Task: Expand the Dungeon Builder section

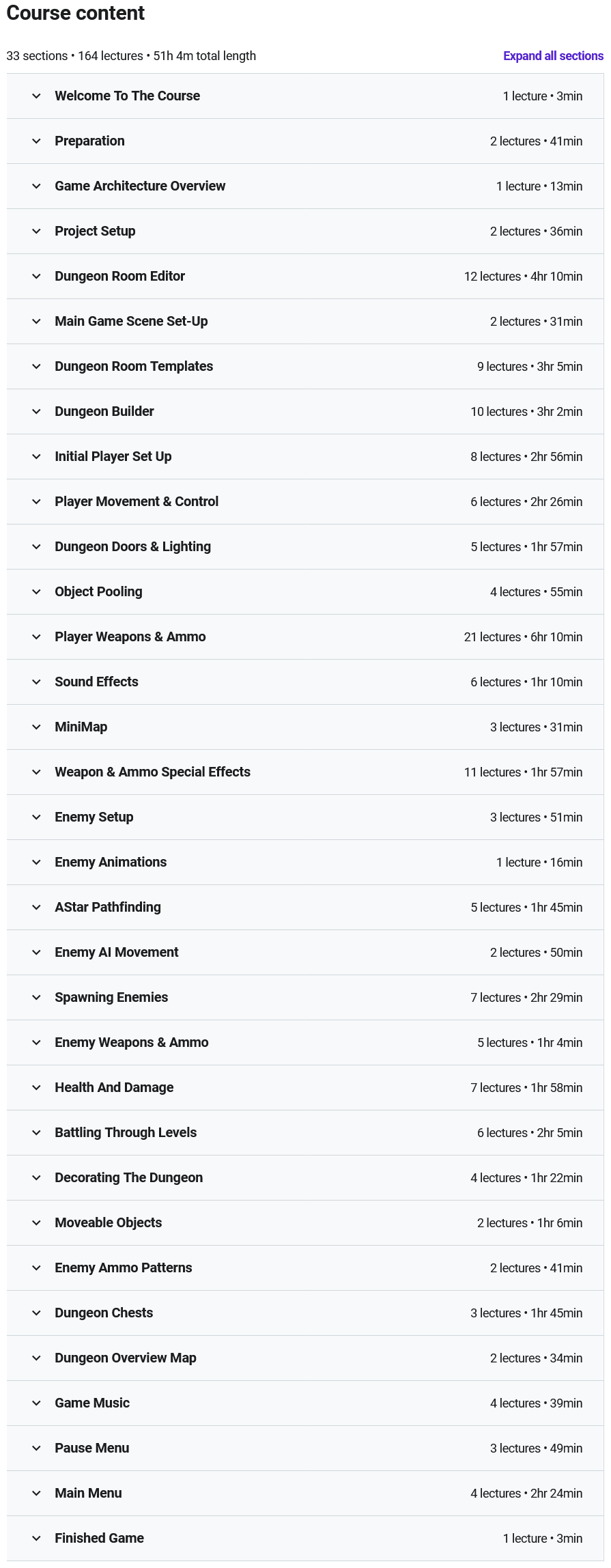Action: tap(305, 412)
